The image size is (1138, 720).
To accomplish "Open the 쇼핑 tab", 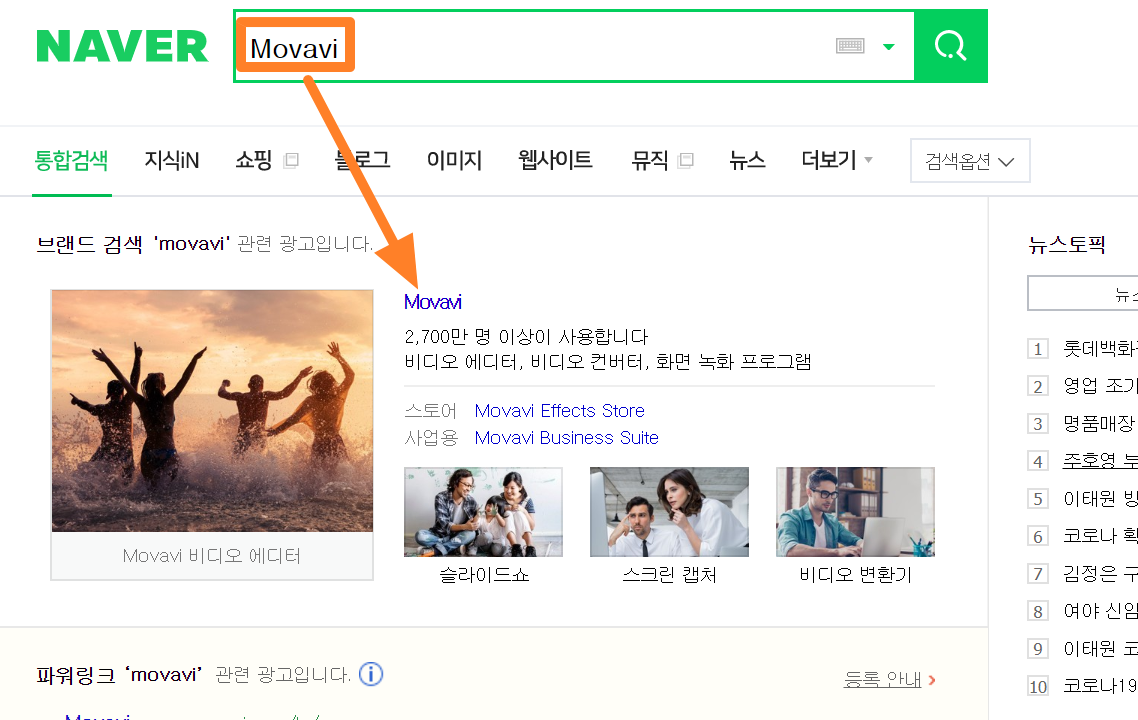I will 253,160.
